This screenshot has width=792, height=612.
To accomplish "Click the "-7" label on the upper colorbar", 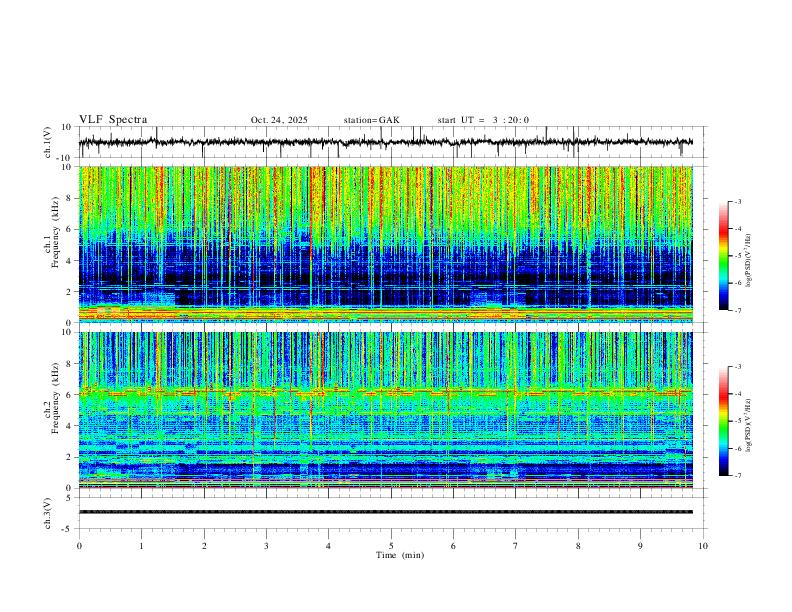I will pyautogui.click(x=737, y=310).
